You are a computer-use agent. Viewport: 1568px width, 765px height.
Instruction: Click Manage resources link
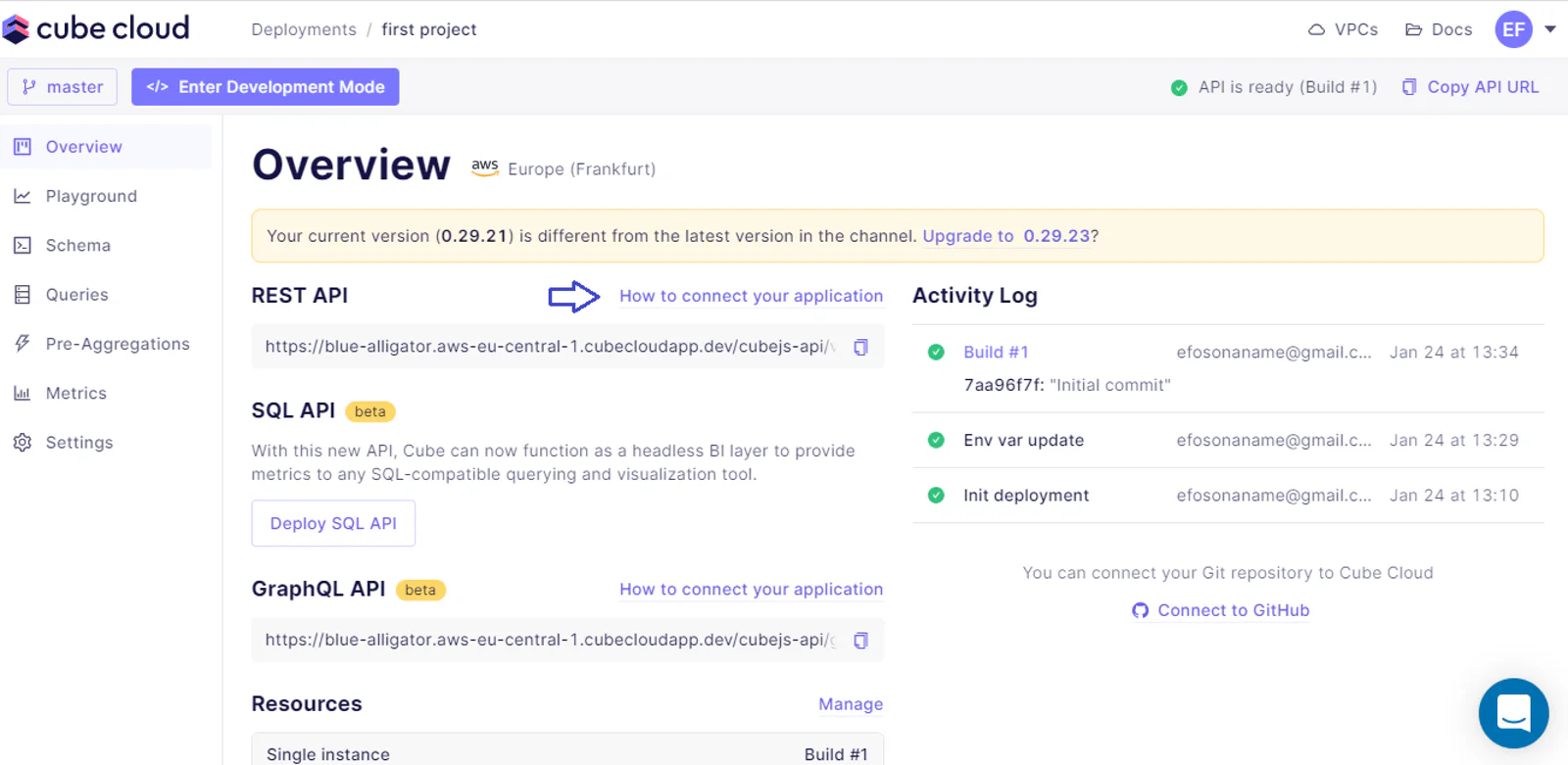pos(851,704)
